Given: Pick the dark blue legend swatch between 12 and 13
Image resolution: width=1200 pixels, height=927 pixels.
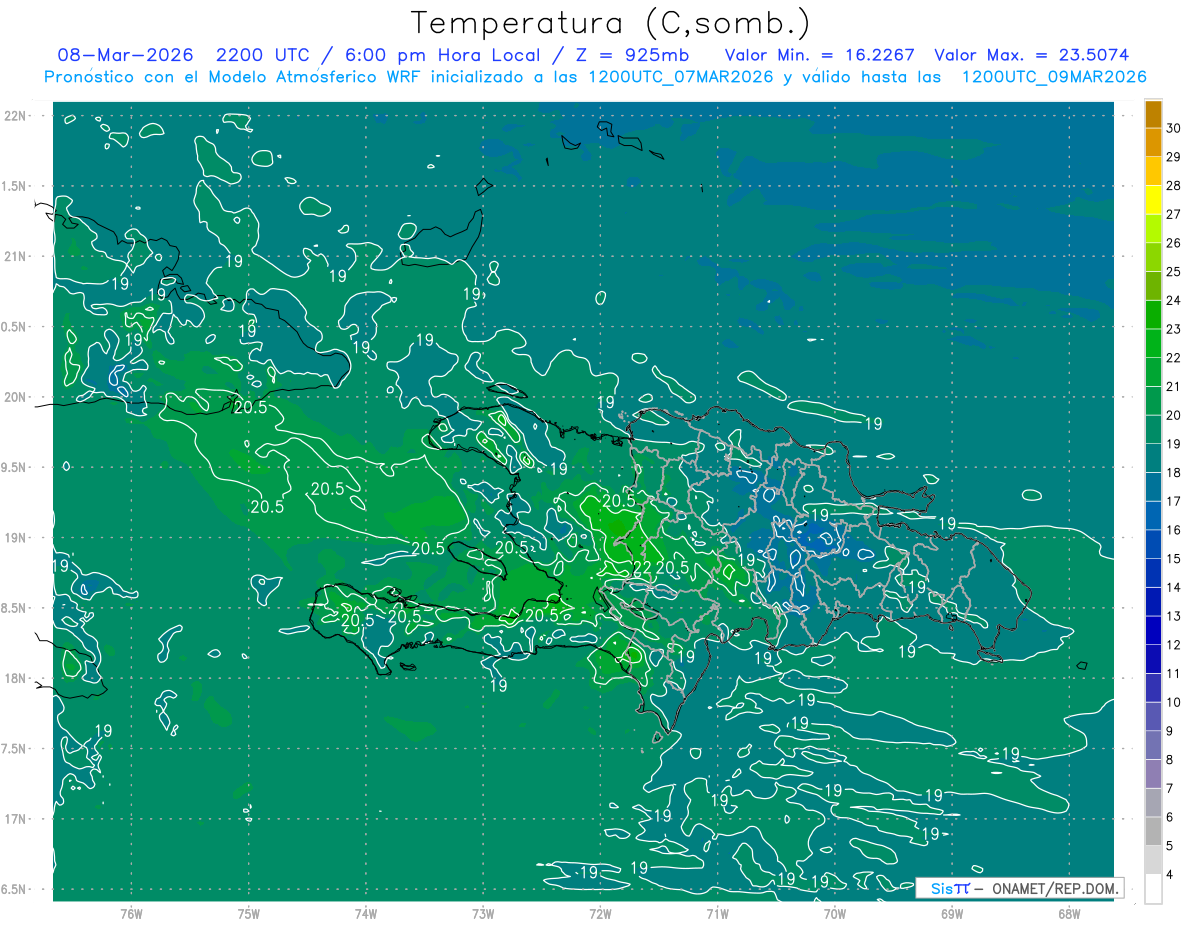Looking at the screenshot, I should click(x=1153, y=630).
